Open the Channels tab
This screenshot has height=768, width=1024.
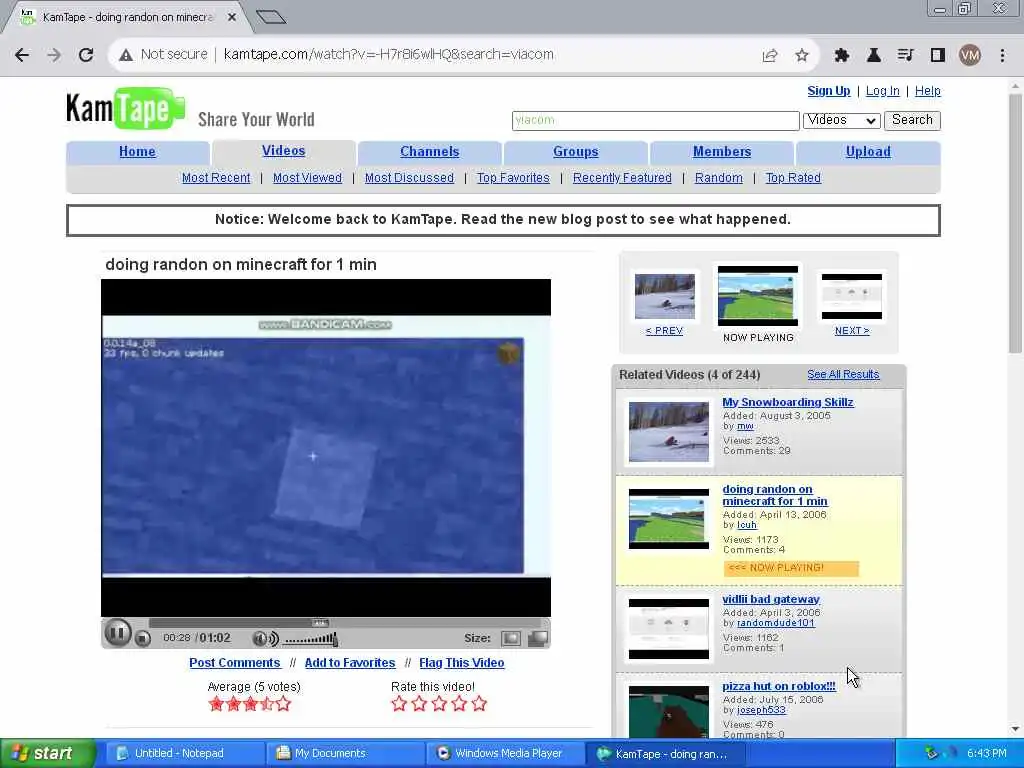429,152
